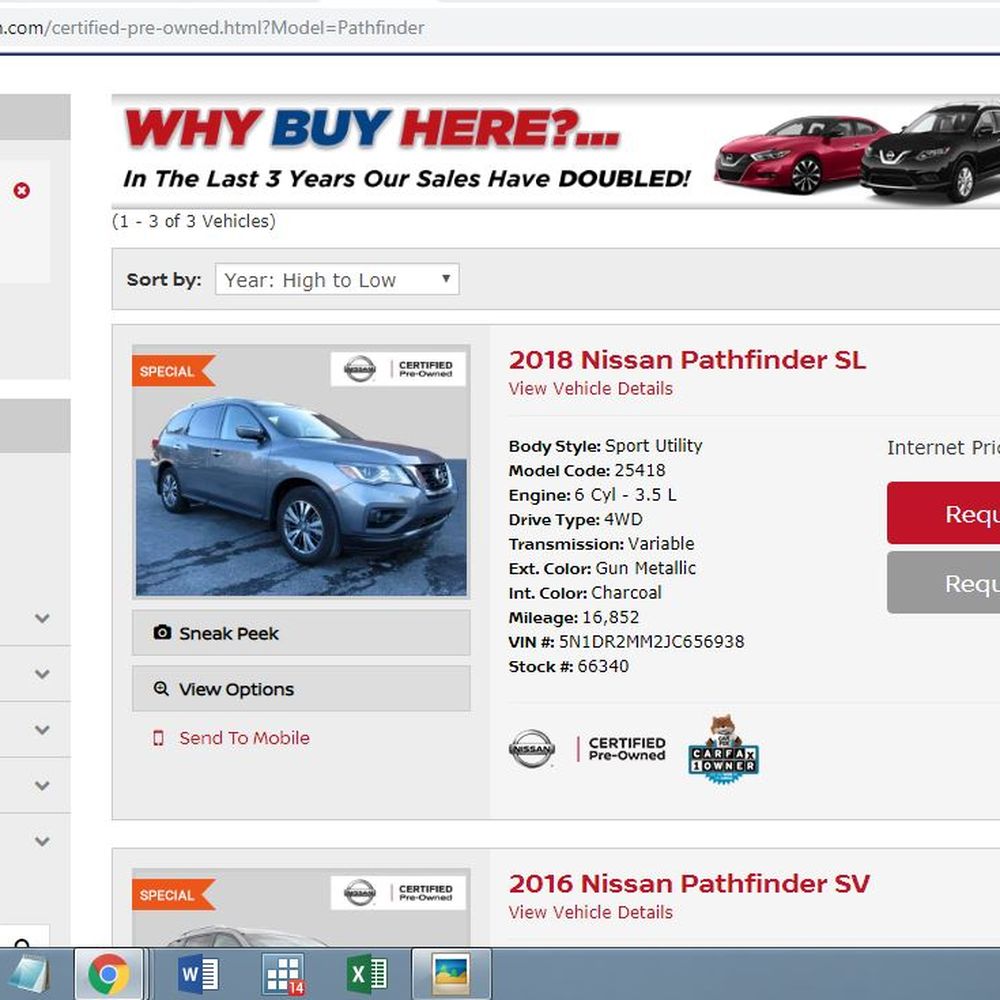Open the grid app with badge 14 in taskbar
Viewport: 1000px width, 1000px height.
pos(283,974)
